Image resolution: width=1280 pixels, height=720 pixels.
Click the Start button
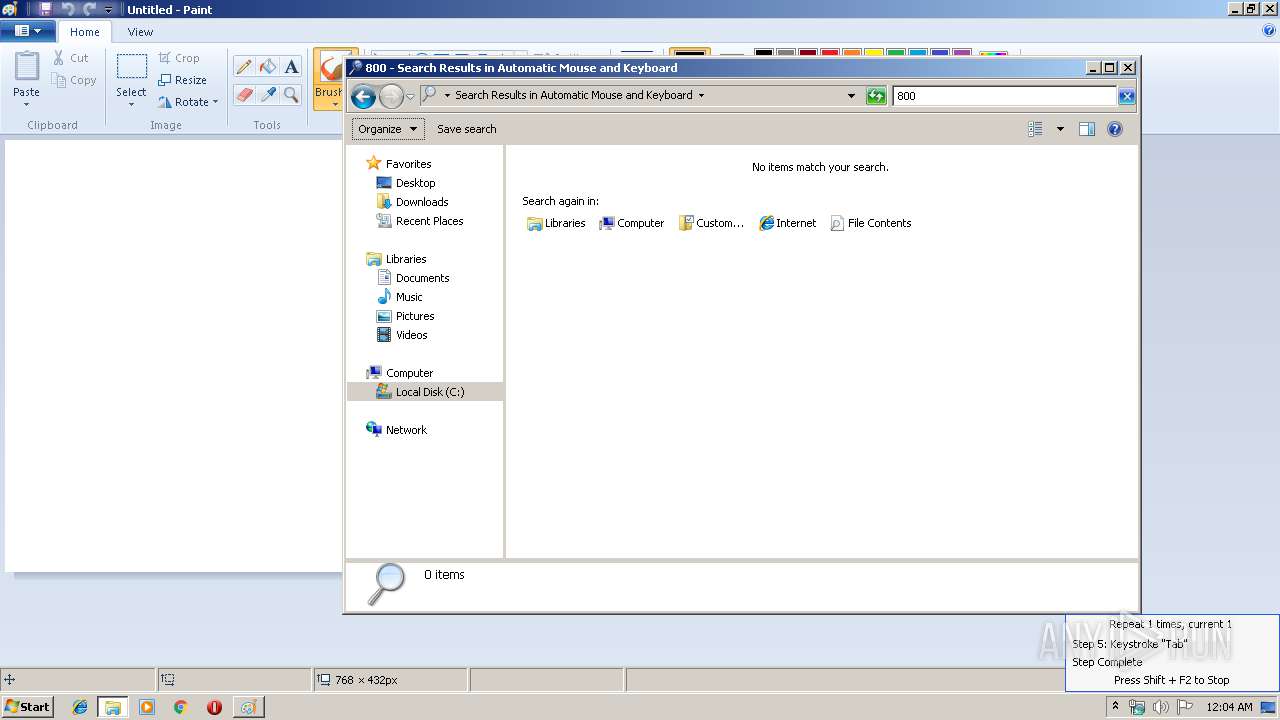point(28,707)
